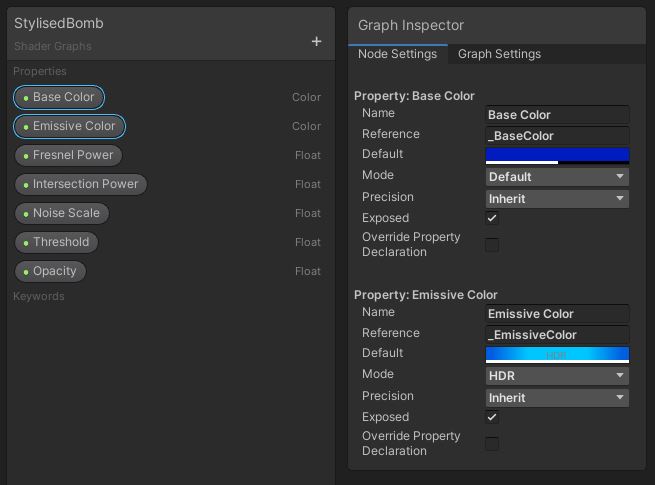Viewport: 655px width, 485px height.
Task: Switch to the Graph Settings tab
Action: (x=499, y=54)
